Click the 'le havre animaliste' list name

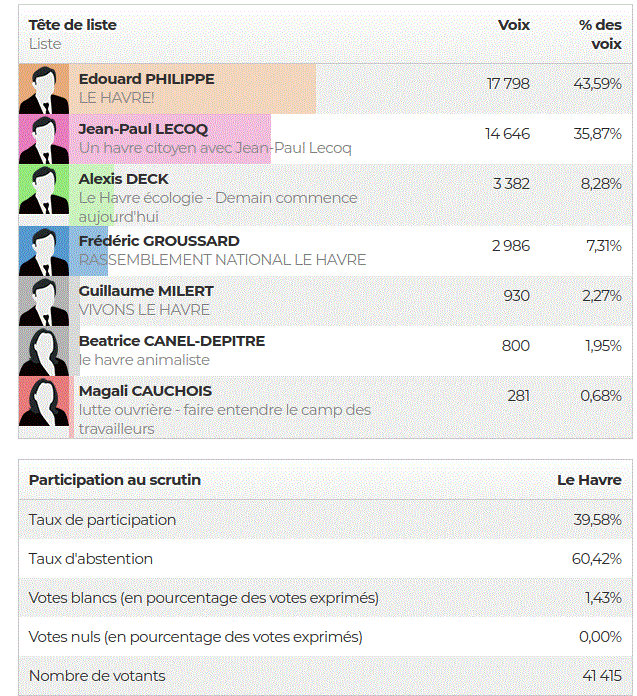144,360
